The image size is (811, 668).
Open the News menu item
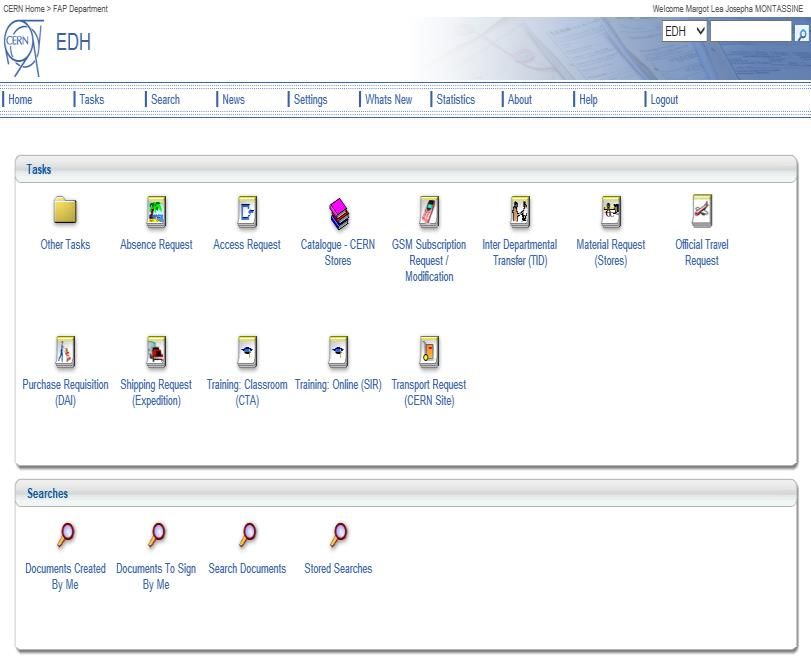233,99
